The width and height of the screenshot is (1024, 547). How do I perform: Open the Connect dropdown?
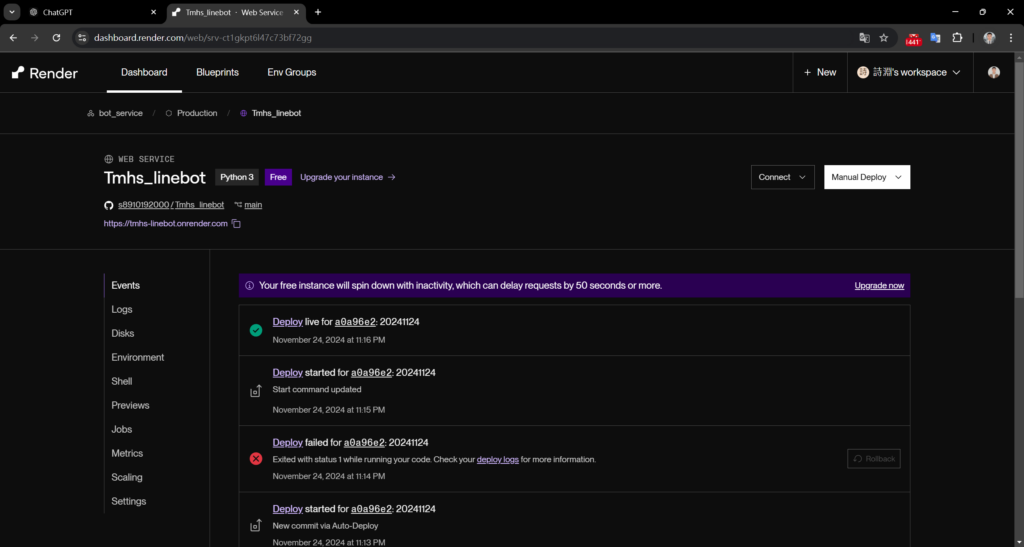[x=782, y=177]
